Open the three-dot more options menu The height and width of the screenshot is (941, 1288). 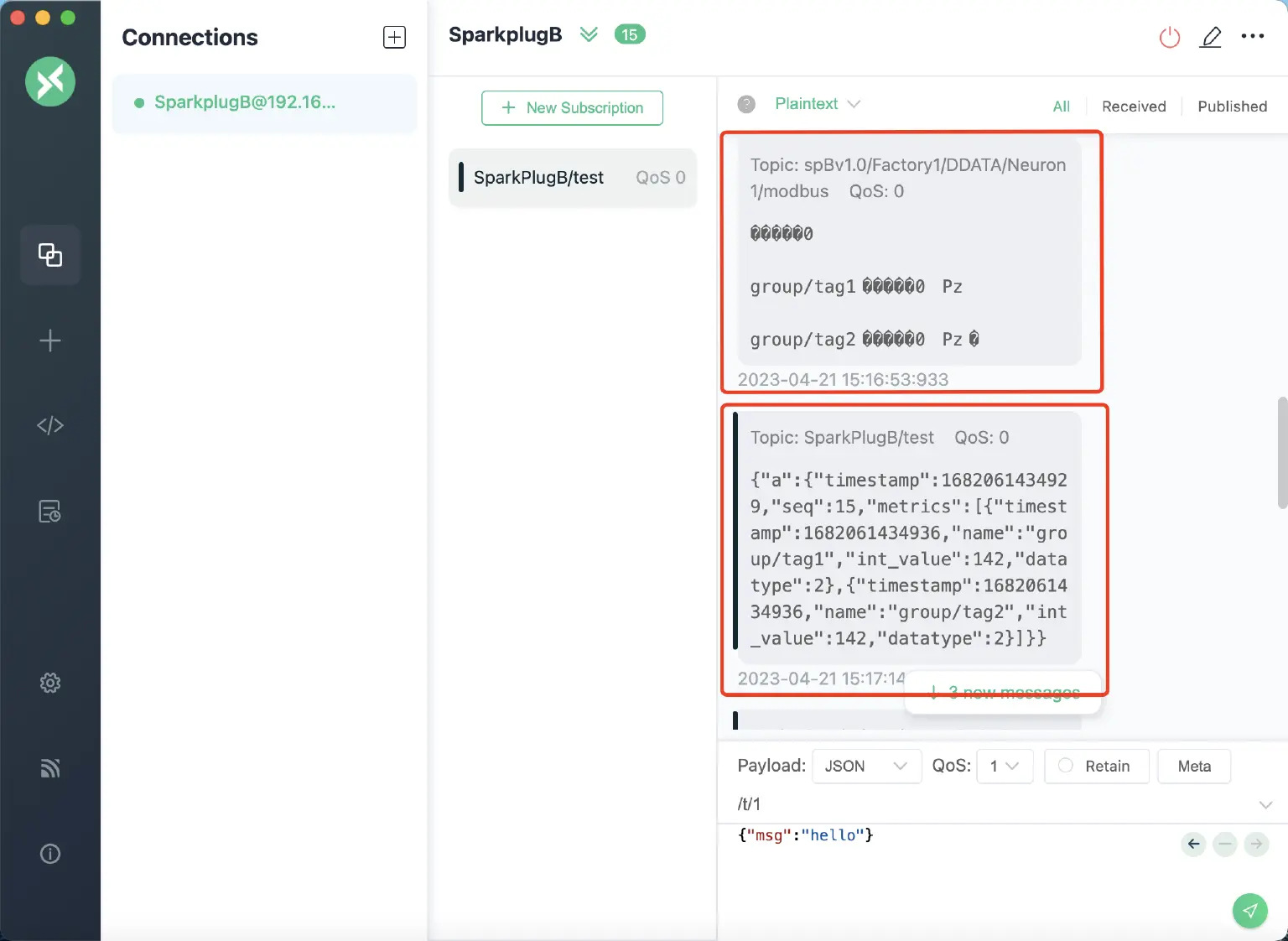click(x=1252, y=36)
